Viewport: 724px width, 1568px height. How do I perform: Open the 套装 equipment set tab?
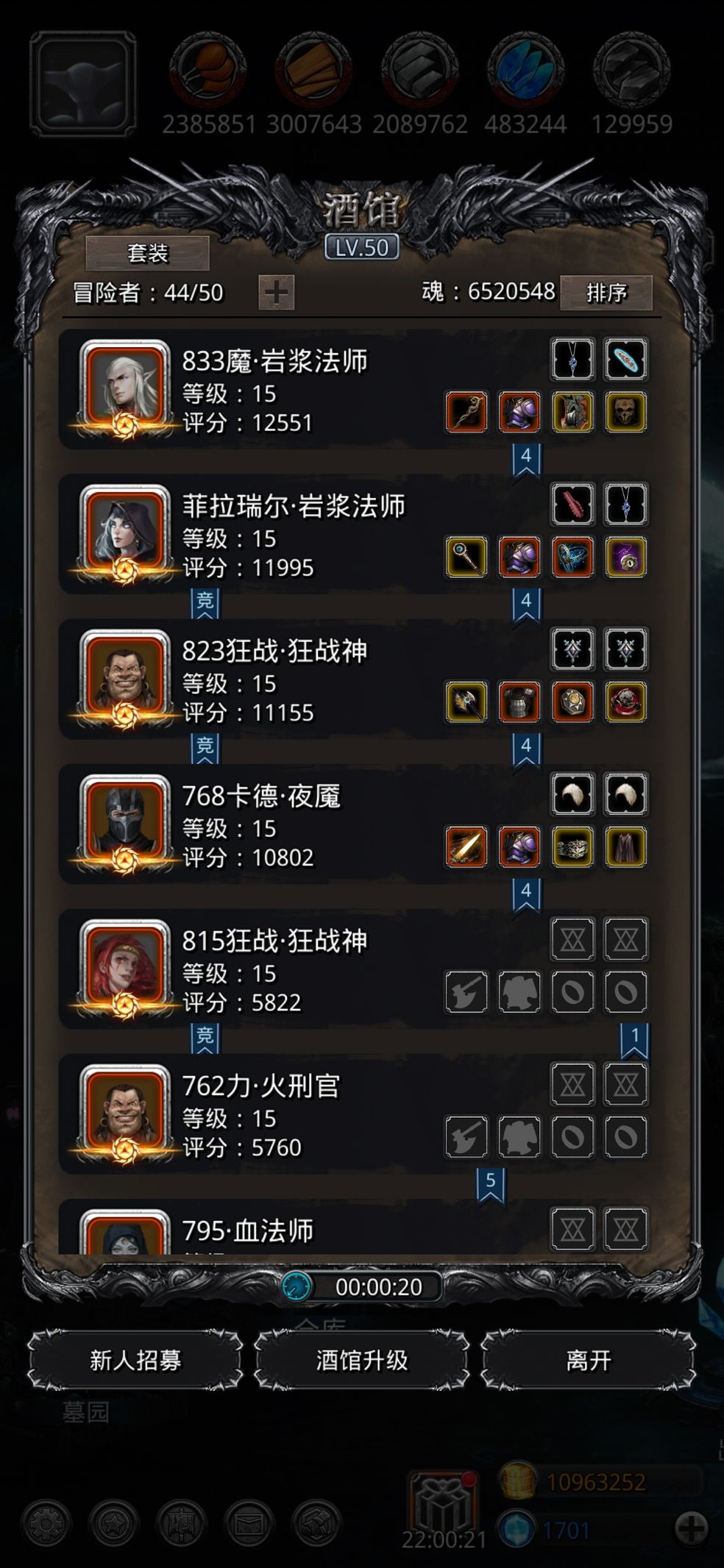[x=148, y=253]
